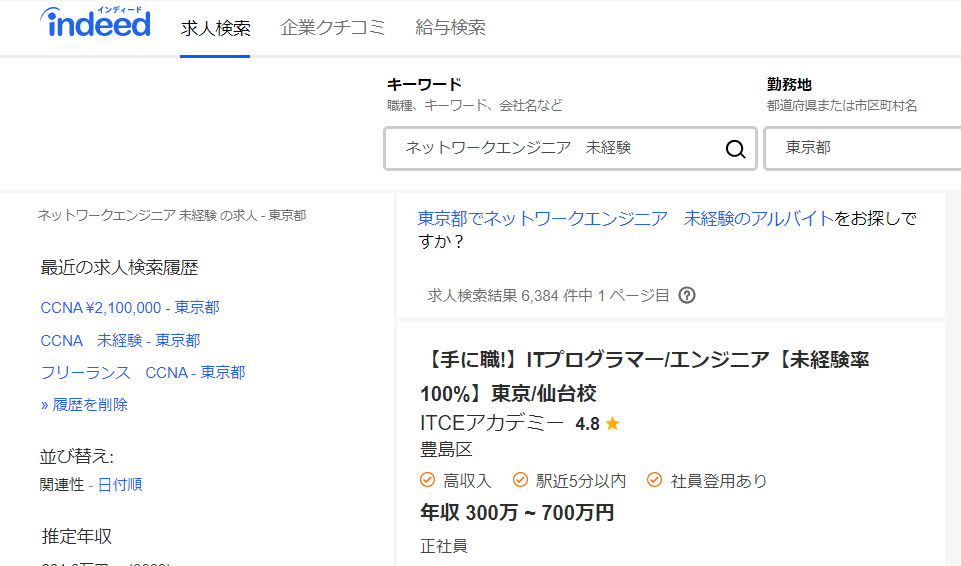Click the 関連性 sort label
Screen dimensions: 961x566
62,485
